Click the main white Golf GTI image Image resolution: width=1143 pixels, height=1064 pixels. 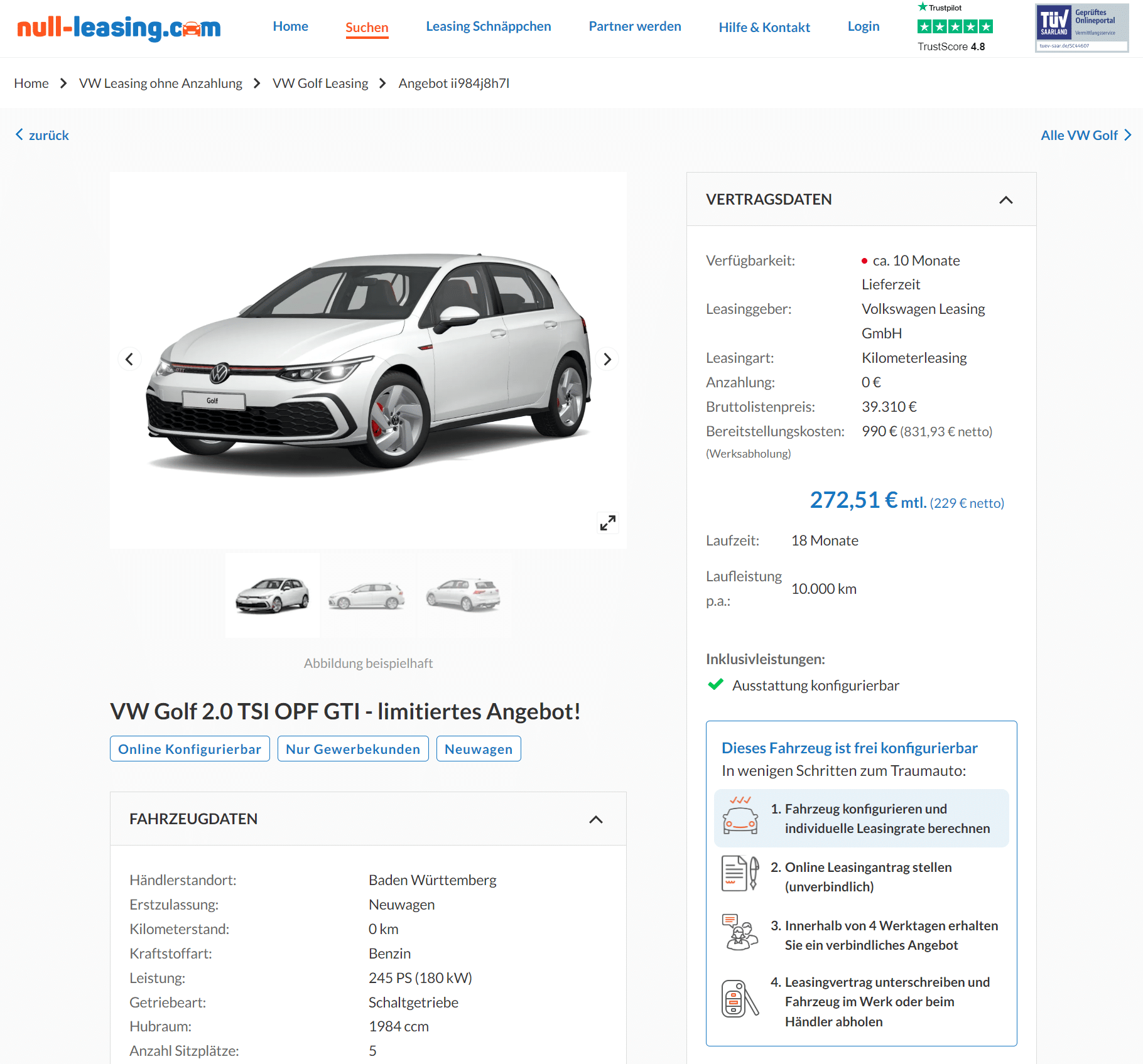[368, 361]
